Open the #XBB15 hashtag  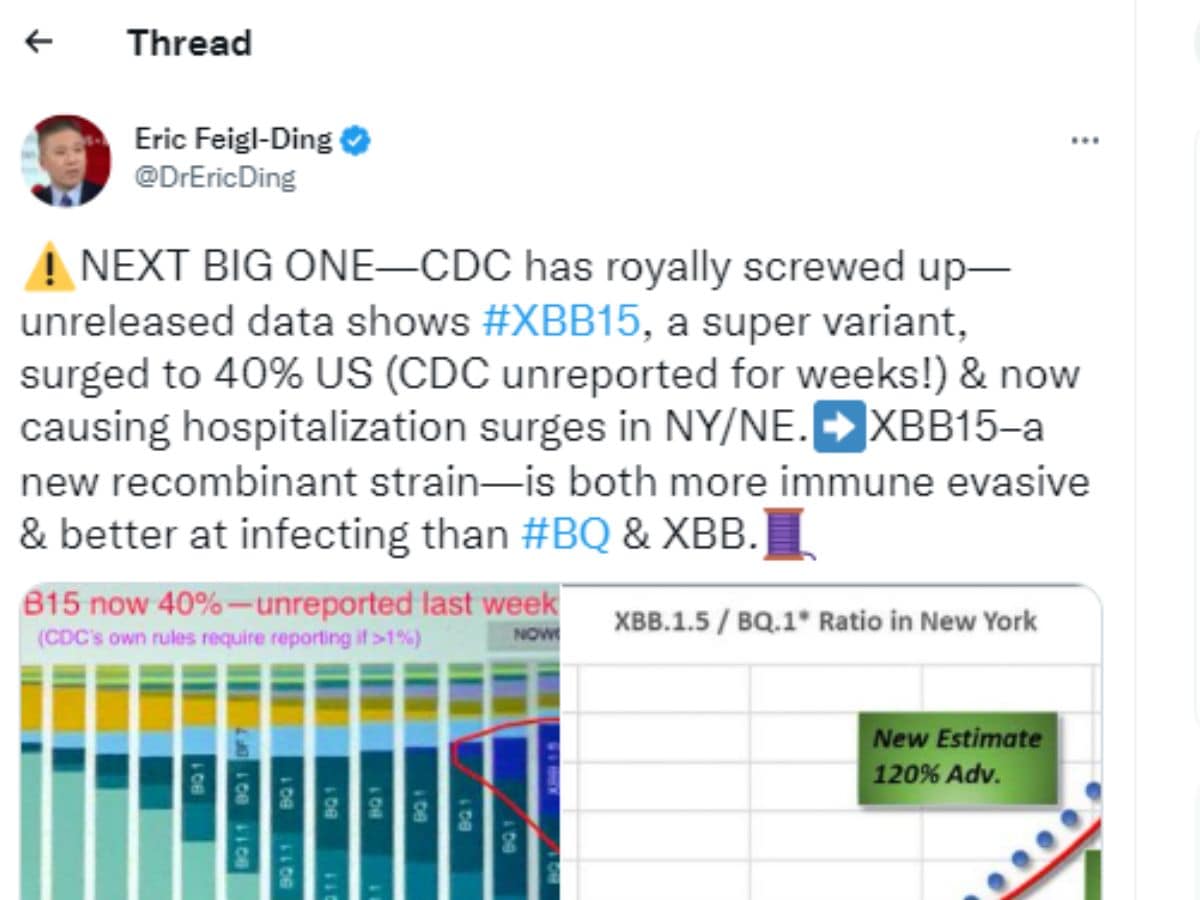coord(560,321)
